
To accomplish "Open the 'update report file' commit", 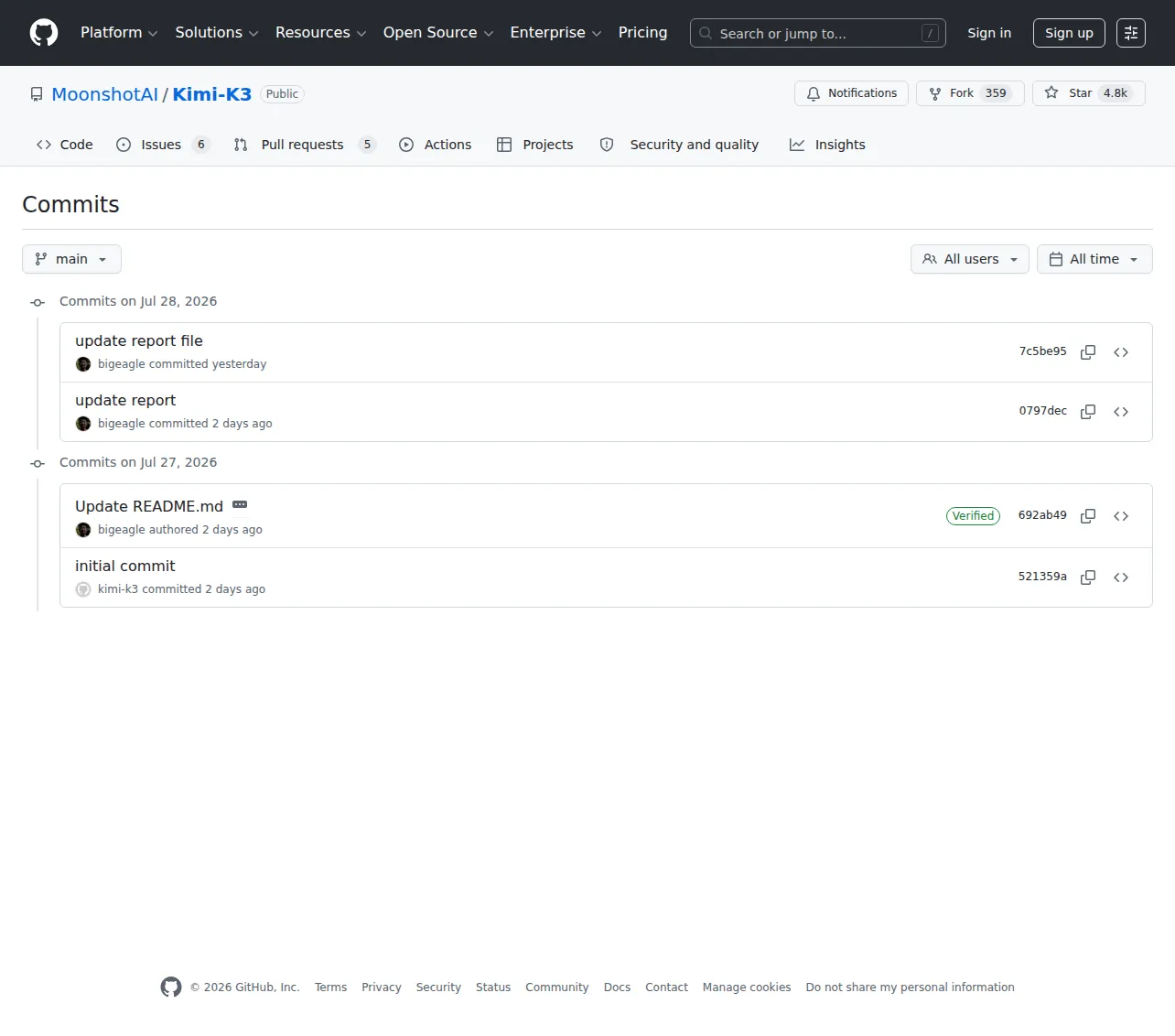I will coord(139,340).
